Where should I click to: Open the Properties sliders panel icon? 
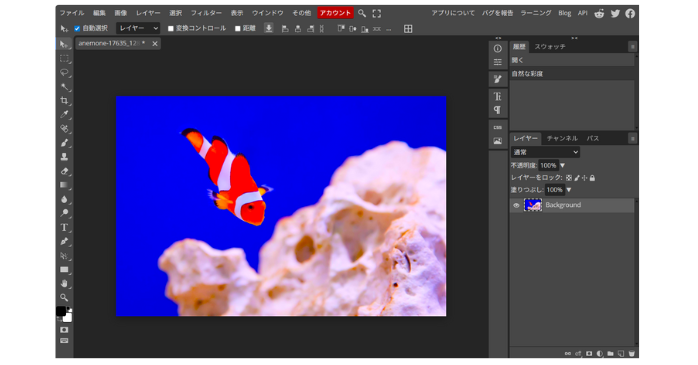coord(498,62)
